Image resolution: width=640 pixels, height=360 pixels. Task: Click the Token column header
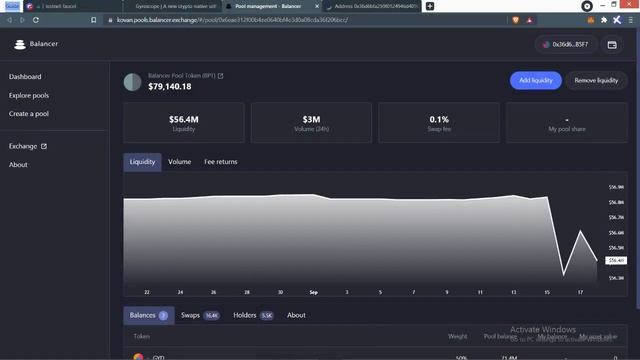(142, 337)
